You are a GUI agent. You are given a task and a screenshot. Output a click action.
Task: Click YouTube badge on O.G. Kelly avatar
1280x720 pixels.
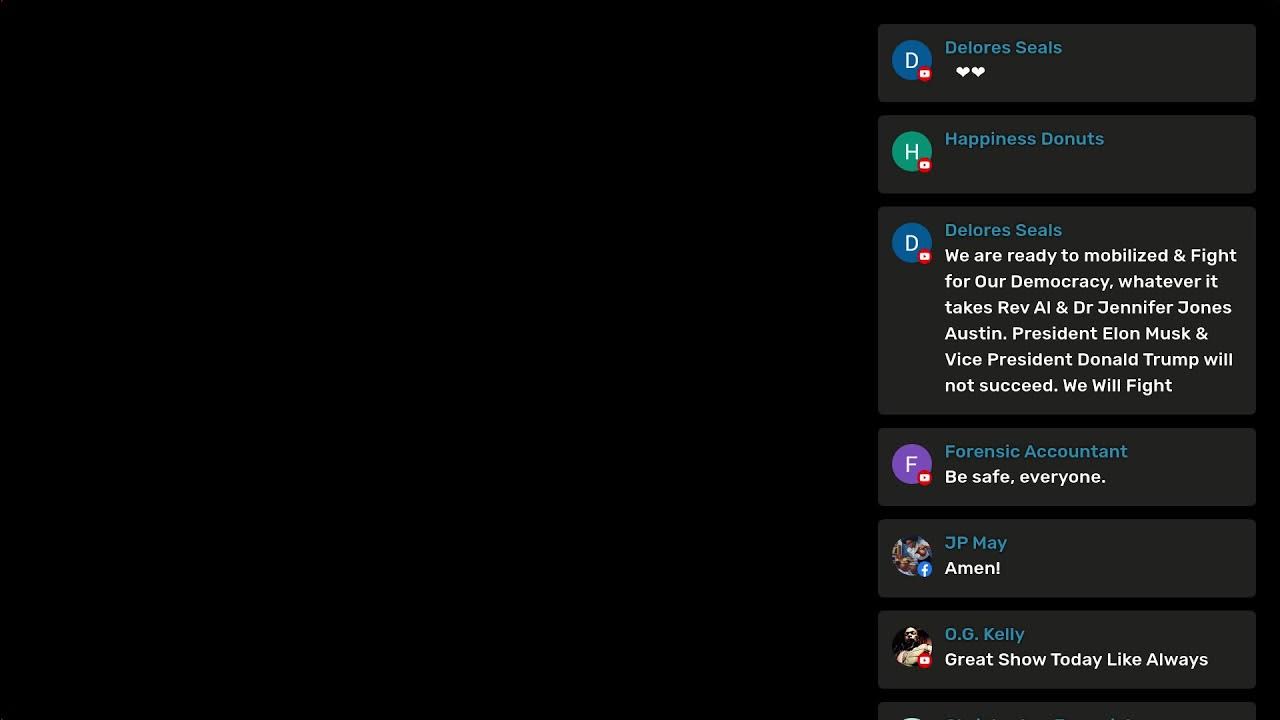(x=925, y=660)
